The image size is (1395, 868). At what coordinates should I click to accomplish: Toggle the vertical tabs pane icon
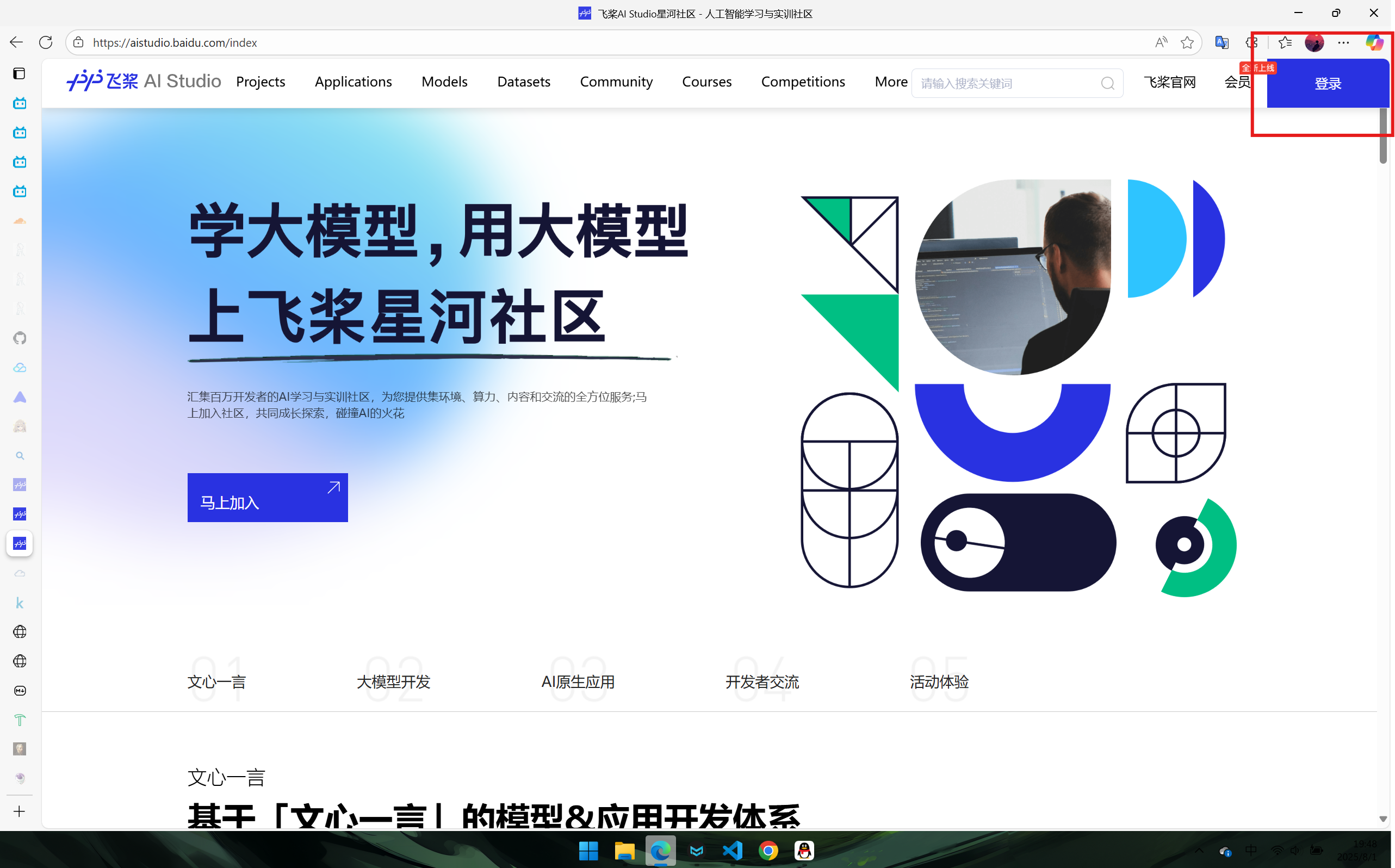tap(20, 73)
